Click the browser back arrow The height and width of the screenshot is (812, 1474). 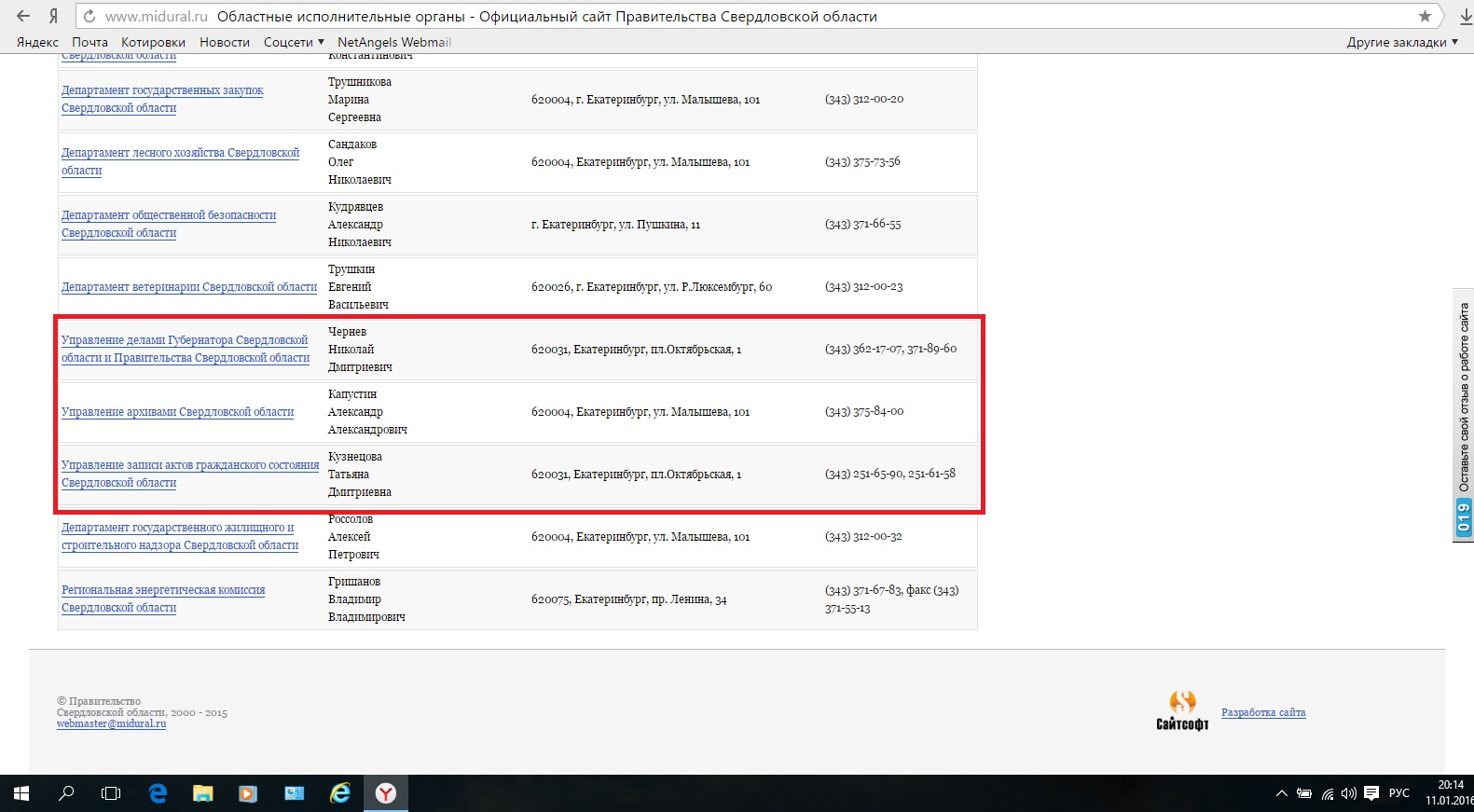(x=23, y=16)
